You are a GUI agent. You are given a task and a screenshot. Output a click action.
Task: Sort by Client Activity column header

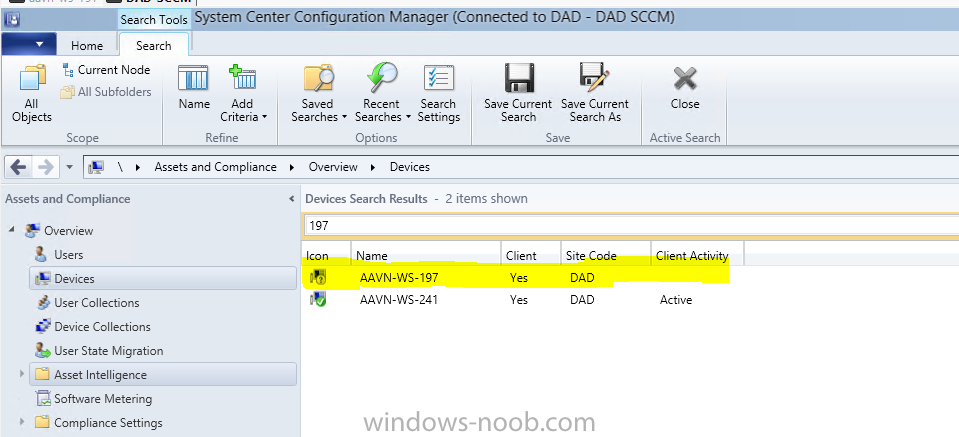tap(697, 255)
